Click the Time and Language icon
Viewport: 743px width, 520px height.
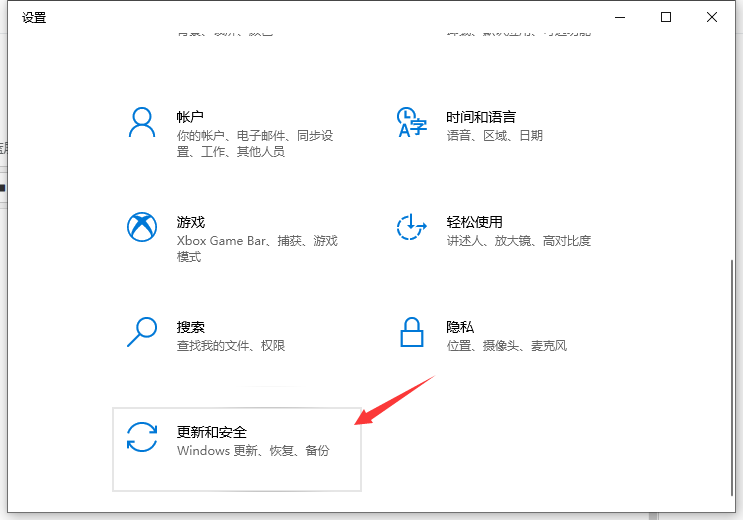point(411,123)
